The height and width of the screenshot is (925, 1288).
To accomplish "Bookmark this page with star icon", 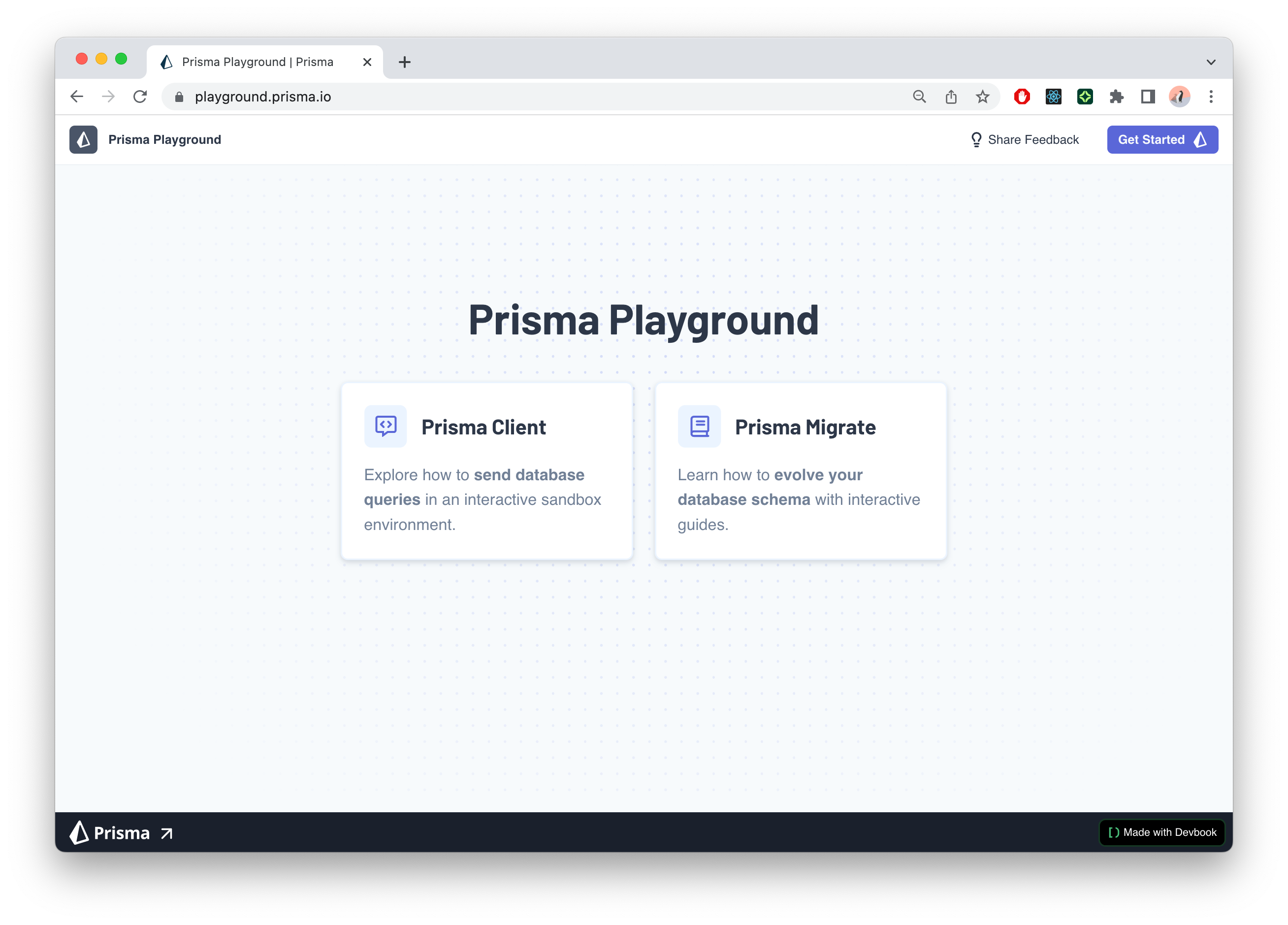I will tap(982, 97).
